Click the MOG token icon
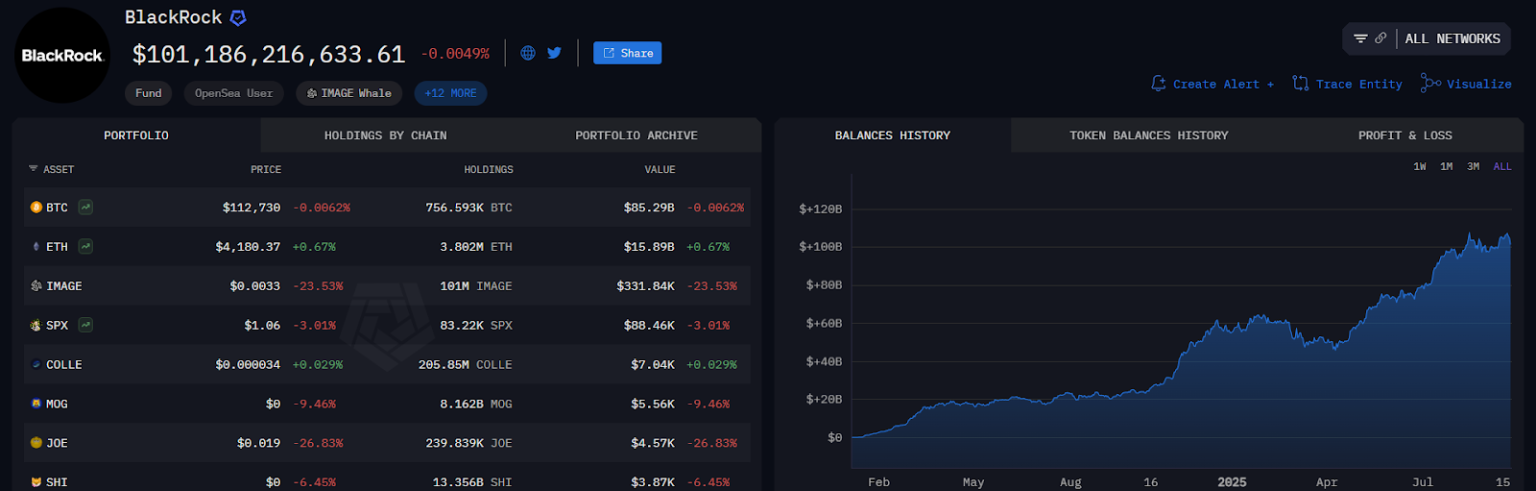 [36, 403]
